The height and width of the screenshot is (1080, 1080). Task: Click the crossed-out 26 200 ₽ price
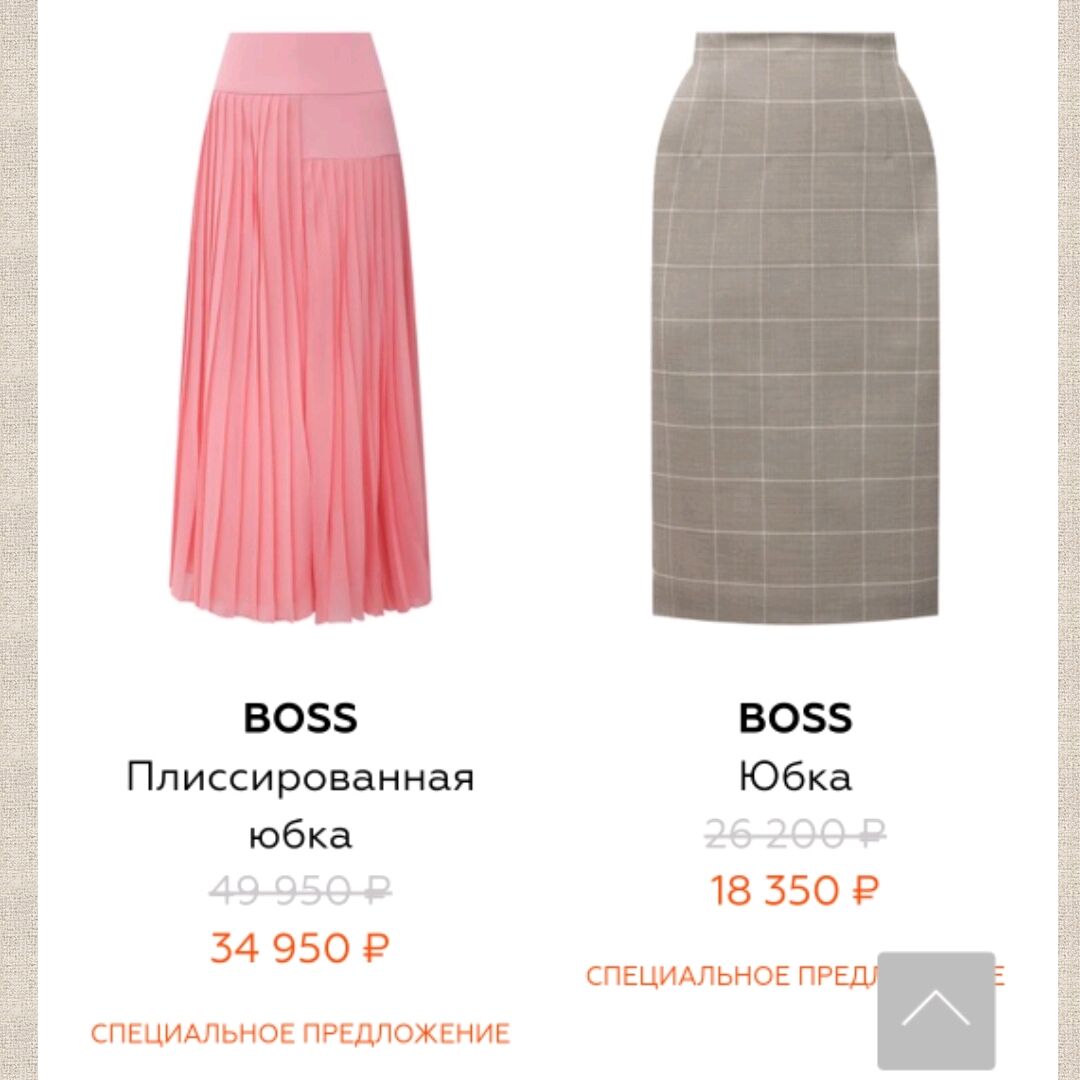795,832
